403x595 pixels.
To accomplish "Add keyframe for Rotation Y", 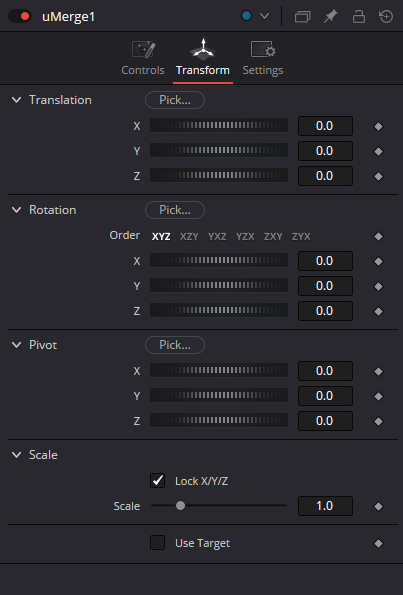I will pyautogui.click(x=378, y=286).
